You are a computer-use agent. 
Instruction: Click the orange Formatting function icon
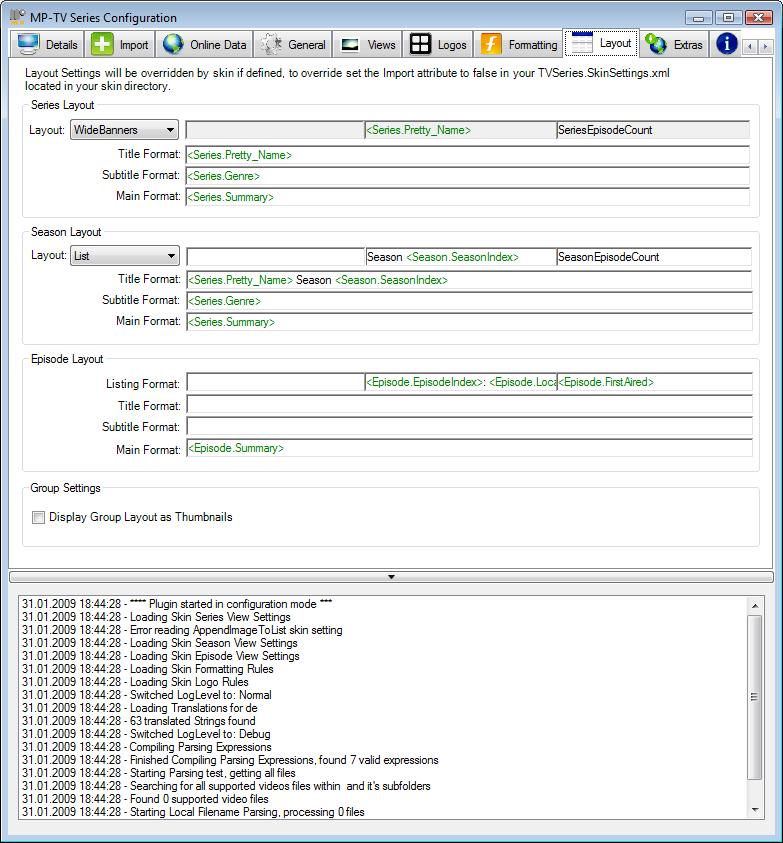491,44
